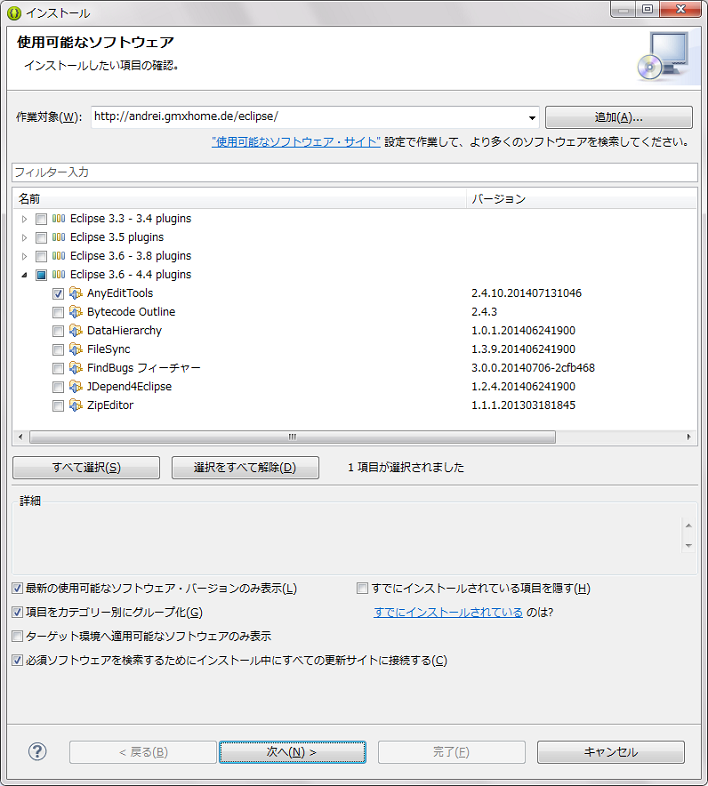
Task: Click version 1.1.1.201303181845
Action: click(x=523, y=405)
